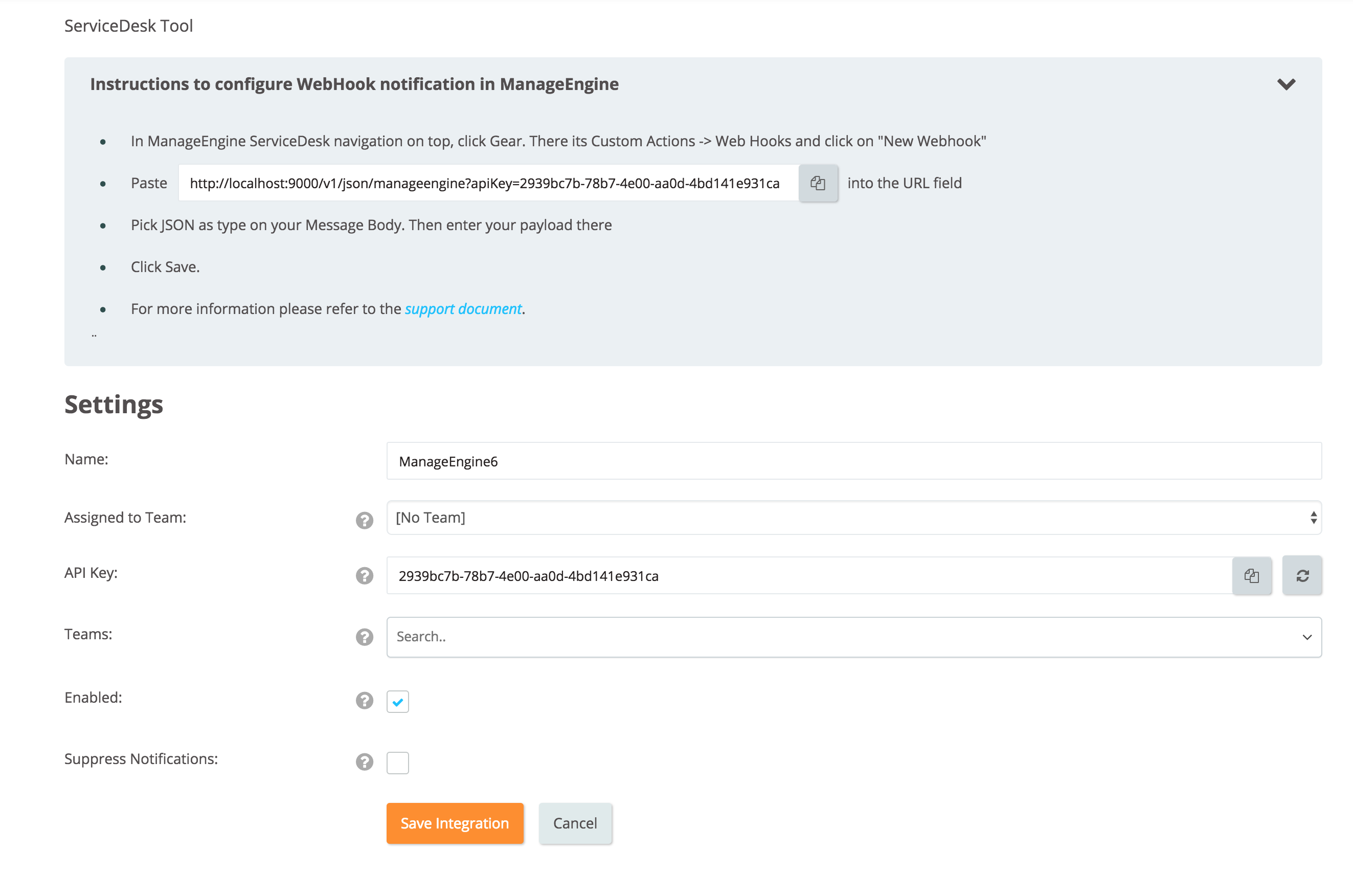Screen dimensions: 1353x896
Task: Open help for Suppress Notifications
Action: click(365, 761)
